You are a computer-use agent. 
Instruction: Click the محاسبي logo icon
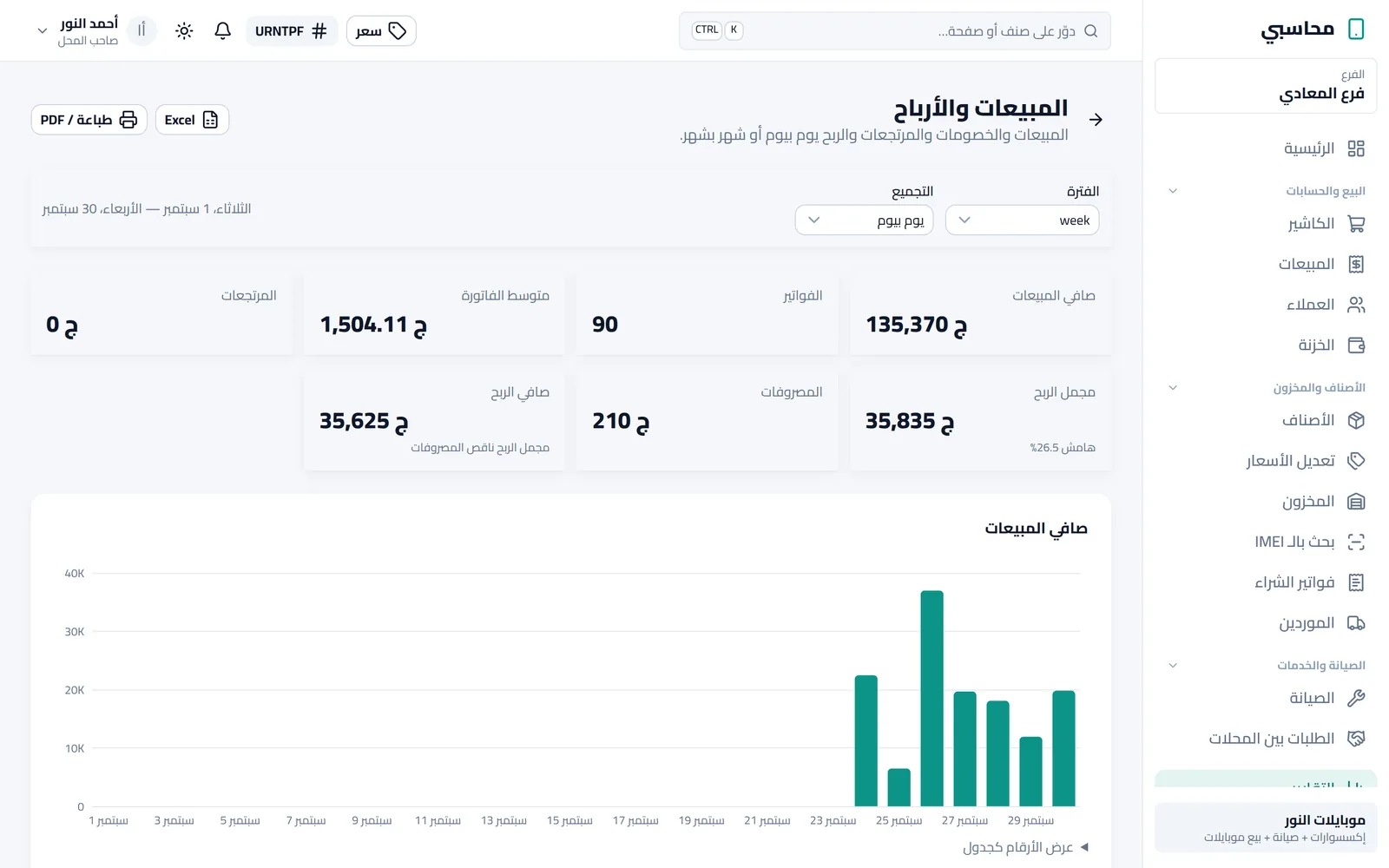pos(1356,30)
